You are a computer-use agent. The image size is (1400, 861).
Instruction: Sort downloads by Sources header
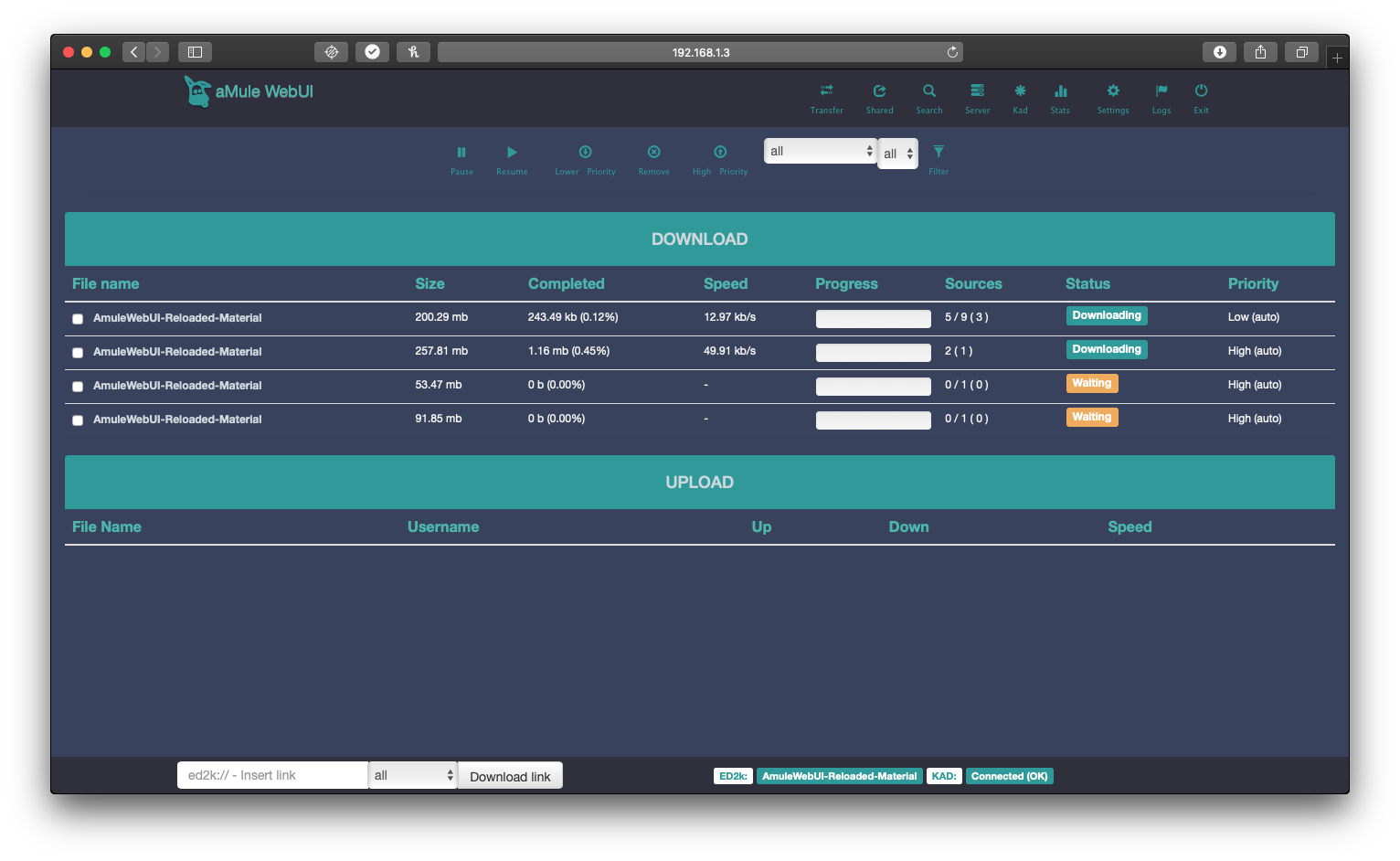(x=973, y=283)
